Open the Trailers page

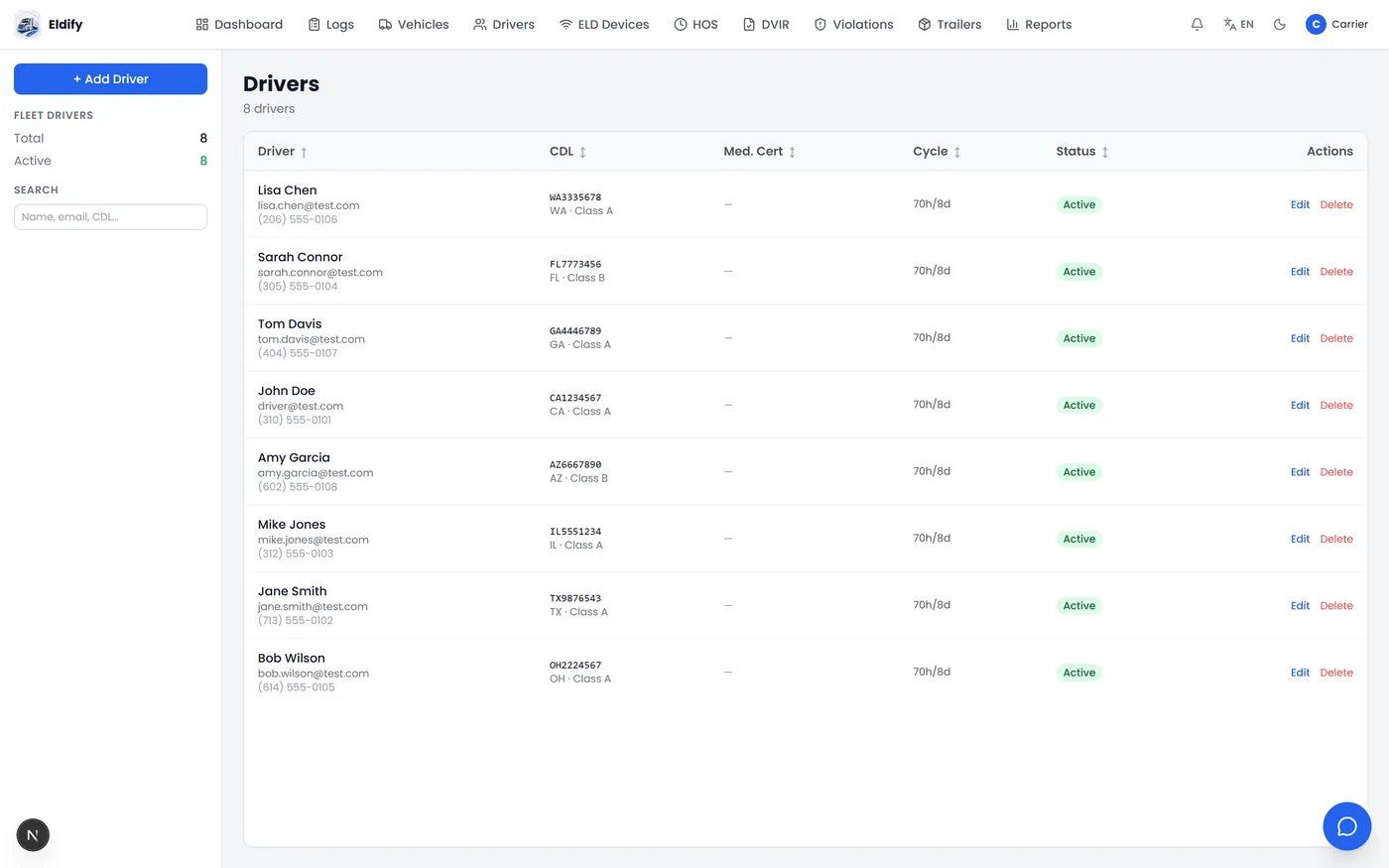tap(949, 25)
